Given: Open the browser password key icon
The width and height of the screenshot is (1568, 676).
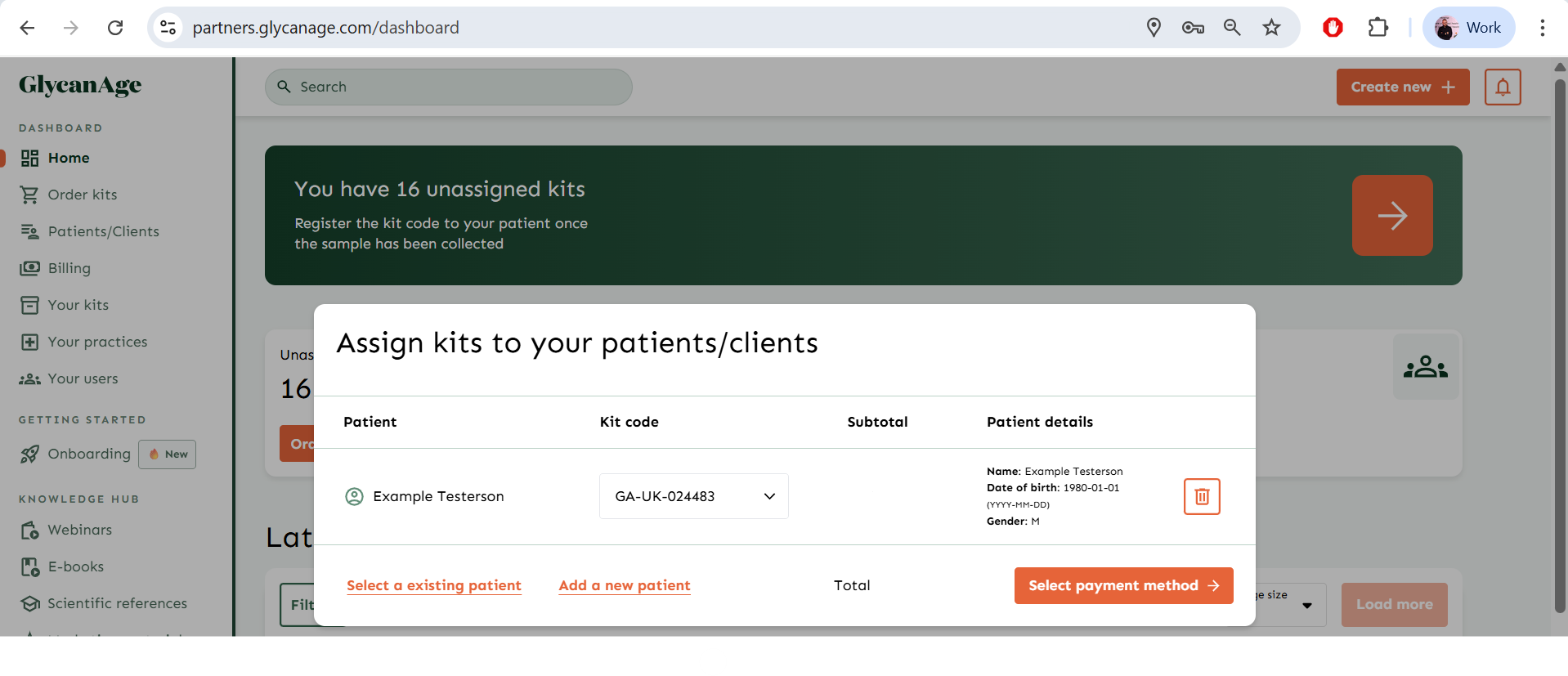Looking at the screenshot, I should [1193, 28].
